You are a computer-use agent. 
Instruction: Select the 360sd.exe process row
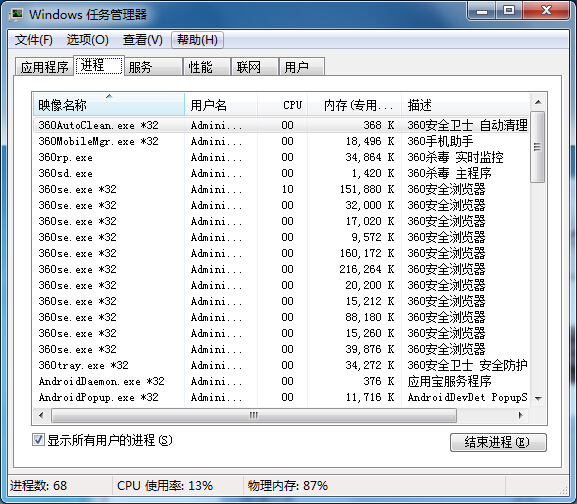281,173
